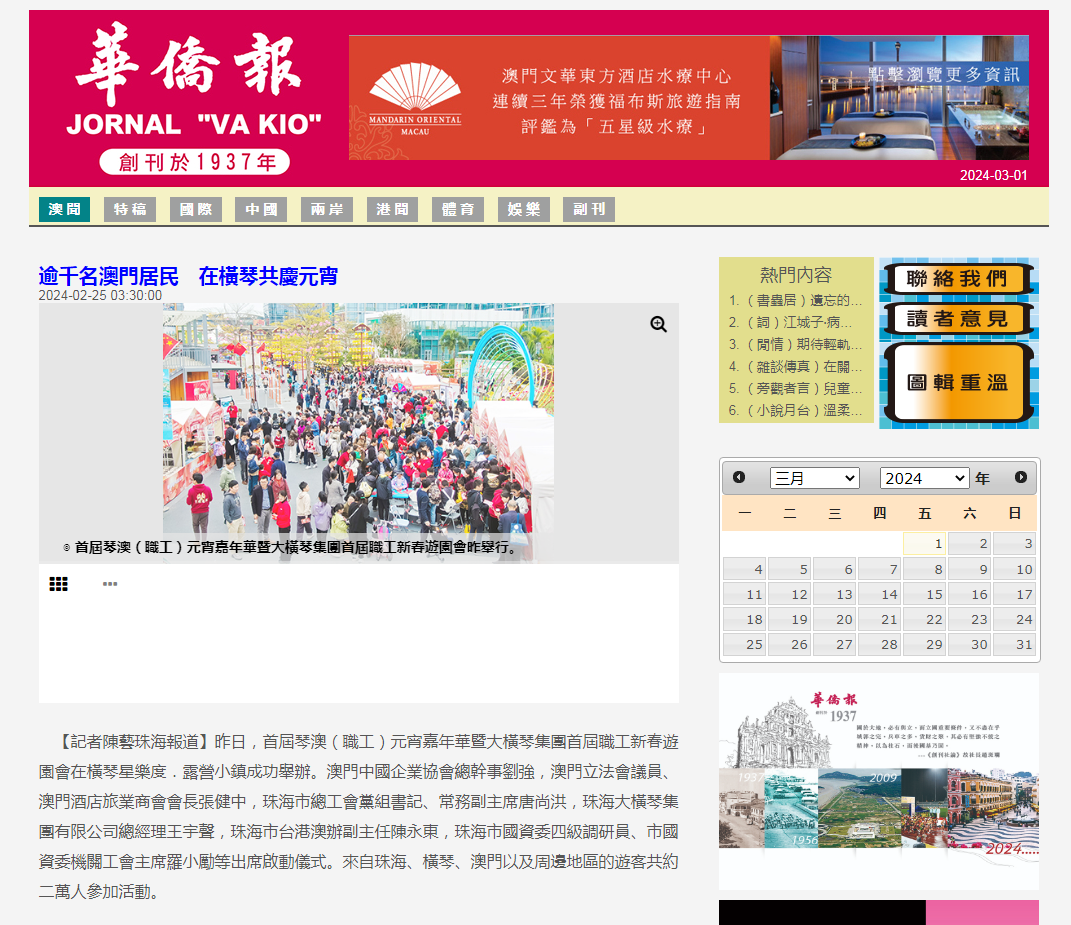This screenshot has height=925, width=1071.
Task: Open the 國際 news section
Action: 195,209
